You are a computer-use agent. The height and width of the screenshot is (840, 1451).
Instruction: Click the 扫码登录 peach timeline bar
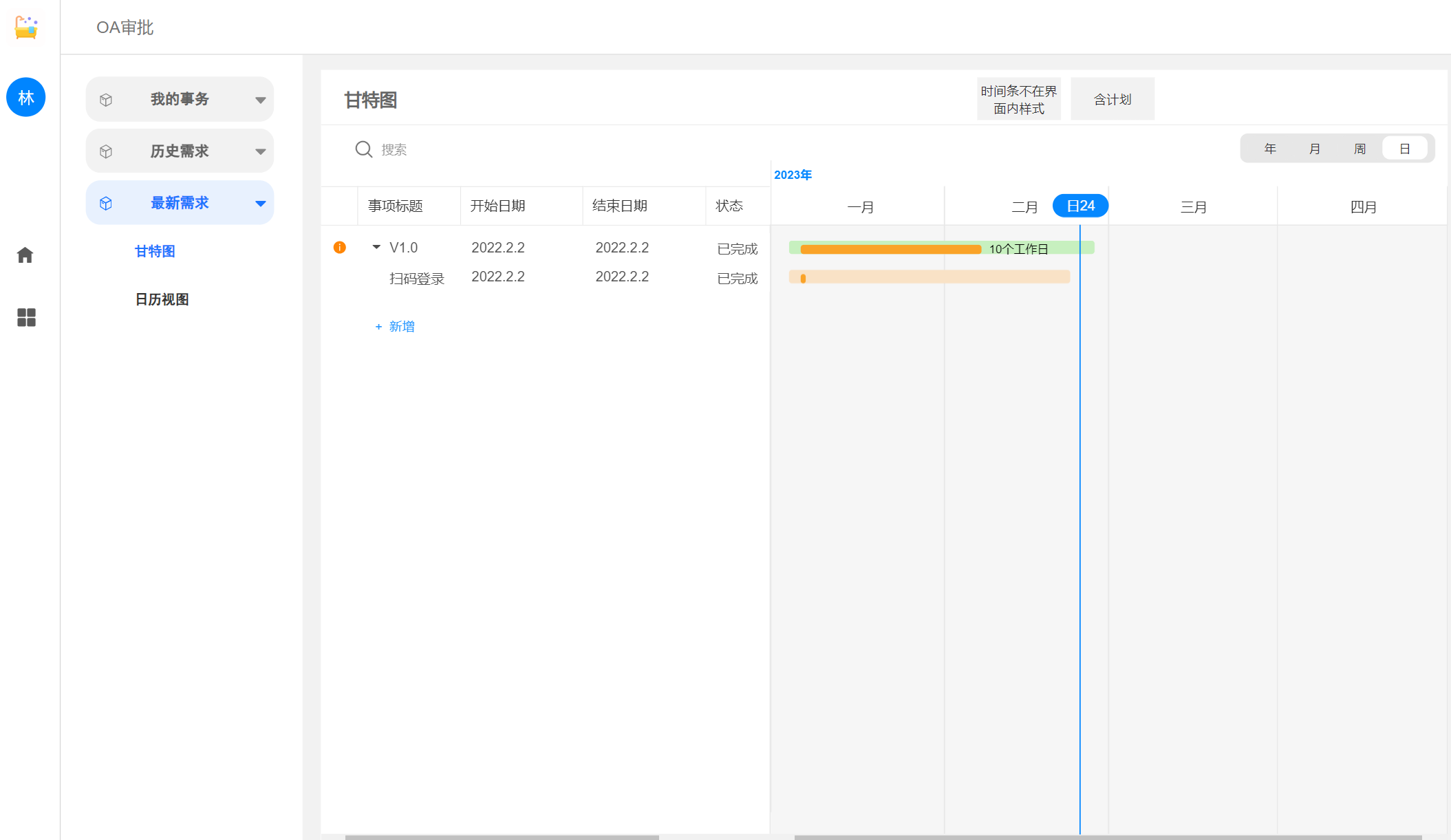point(929,277)
